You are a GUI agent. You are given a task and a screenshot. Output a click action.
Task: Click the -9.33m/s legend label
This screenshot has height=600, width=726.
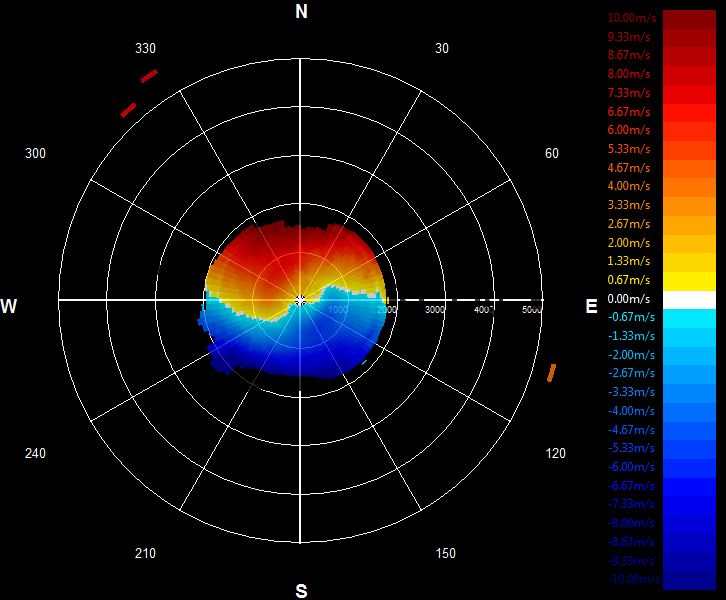tap(631, 561)
